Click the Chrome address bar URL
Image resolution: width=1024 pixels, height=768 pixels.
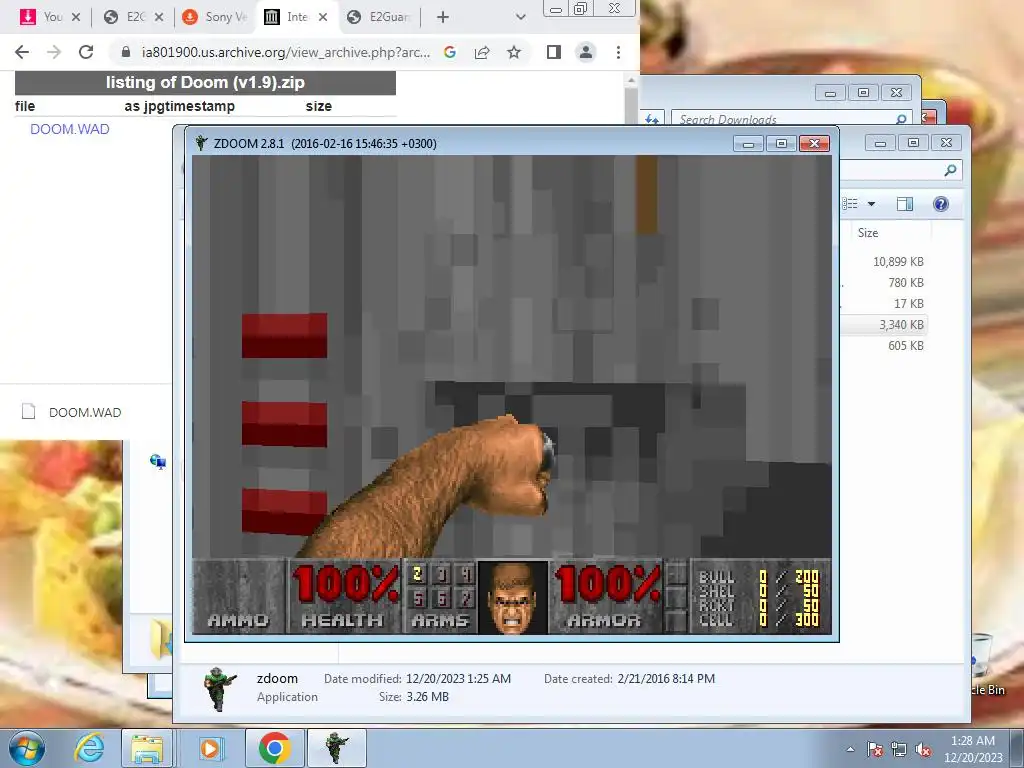286,52
